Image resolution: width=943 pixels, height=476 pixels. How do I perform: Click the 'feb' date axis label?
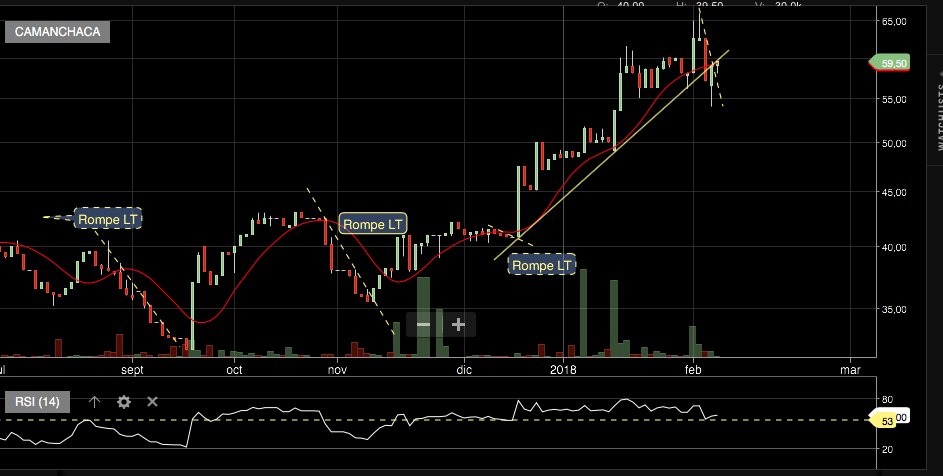click(x=693, y=369)
